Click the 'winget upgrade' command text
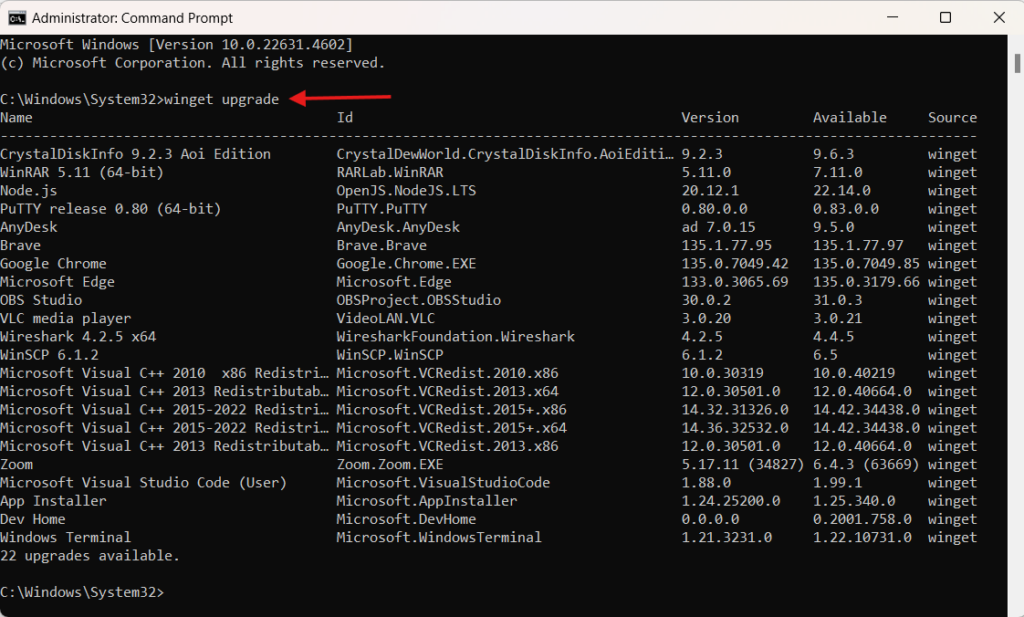This screenshot has height=617, width=1024. coord(221,99)
